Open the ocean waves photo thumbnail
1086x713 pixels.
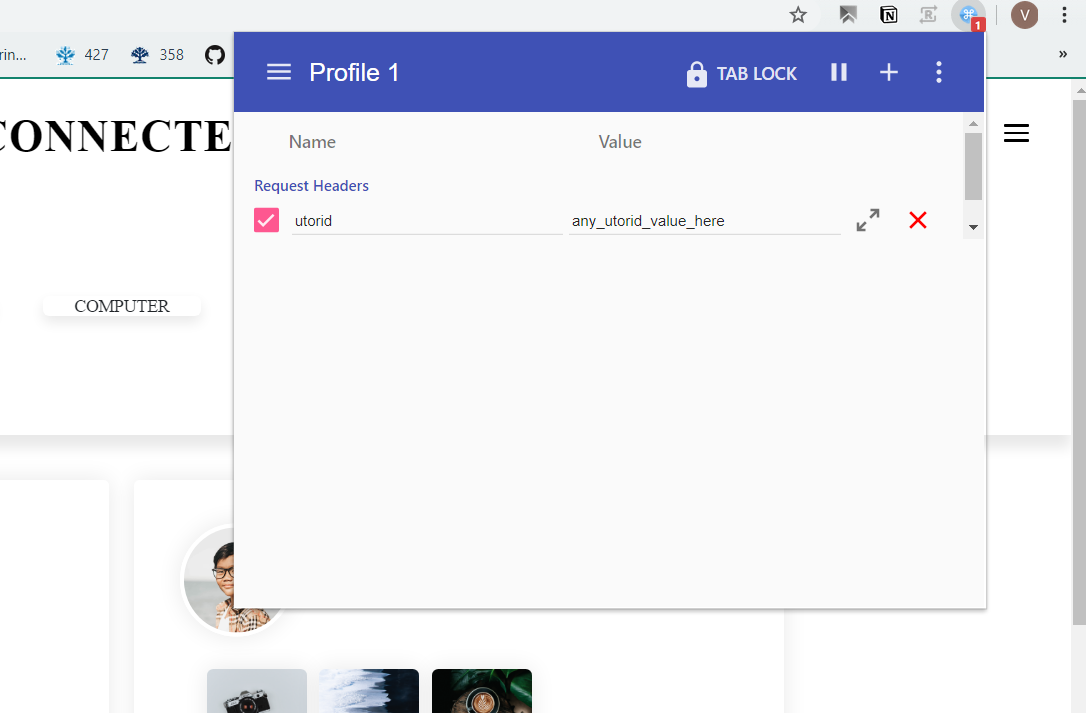[369, 691]
